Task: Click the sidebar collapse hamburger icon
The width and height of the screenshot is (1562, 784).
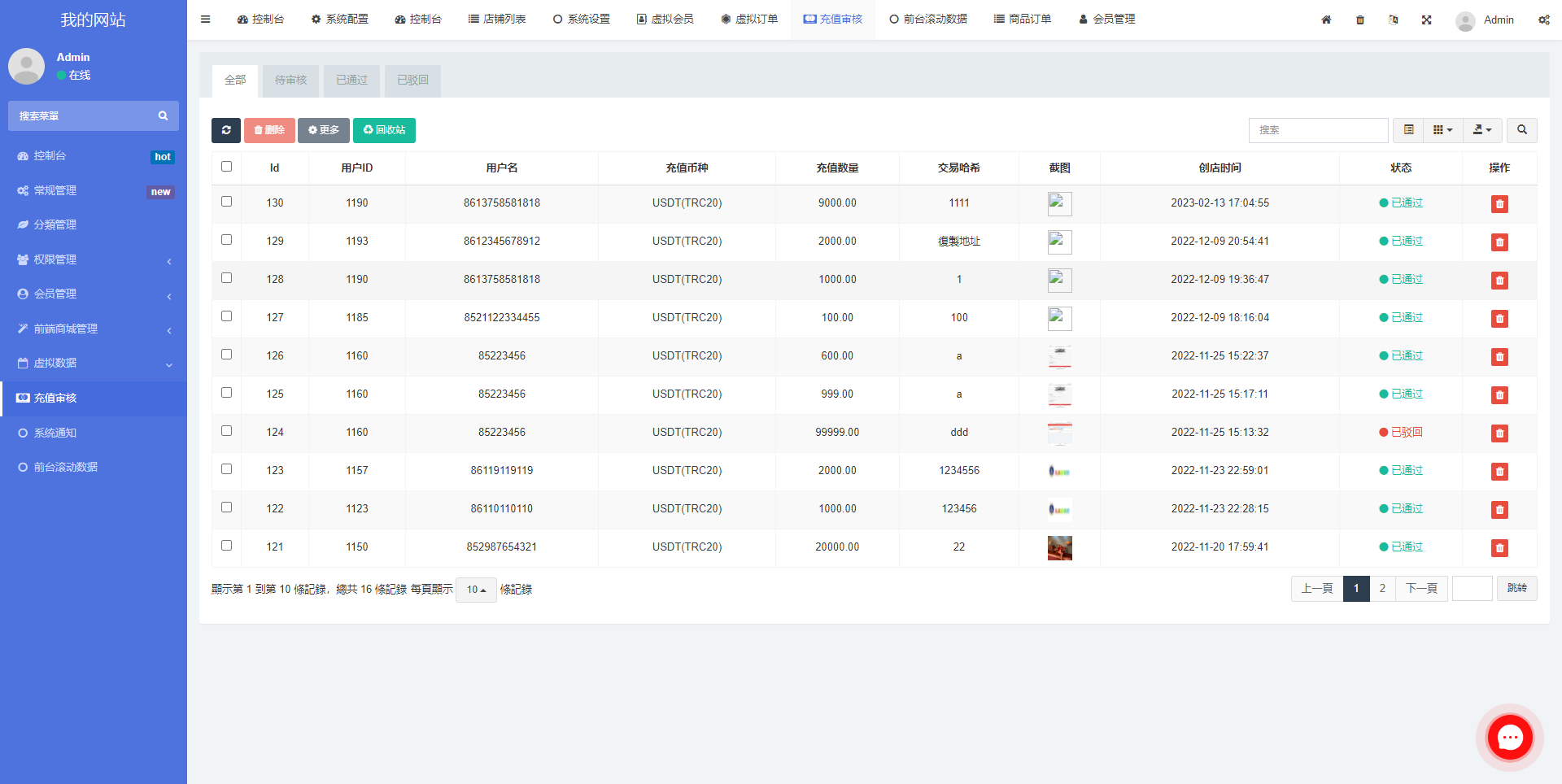Action: pos(206,20)
